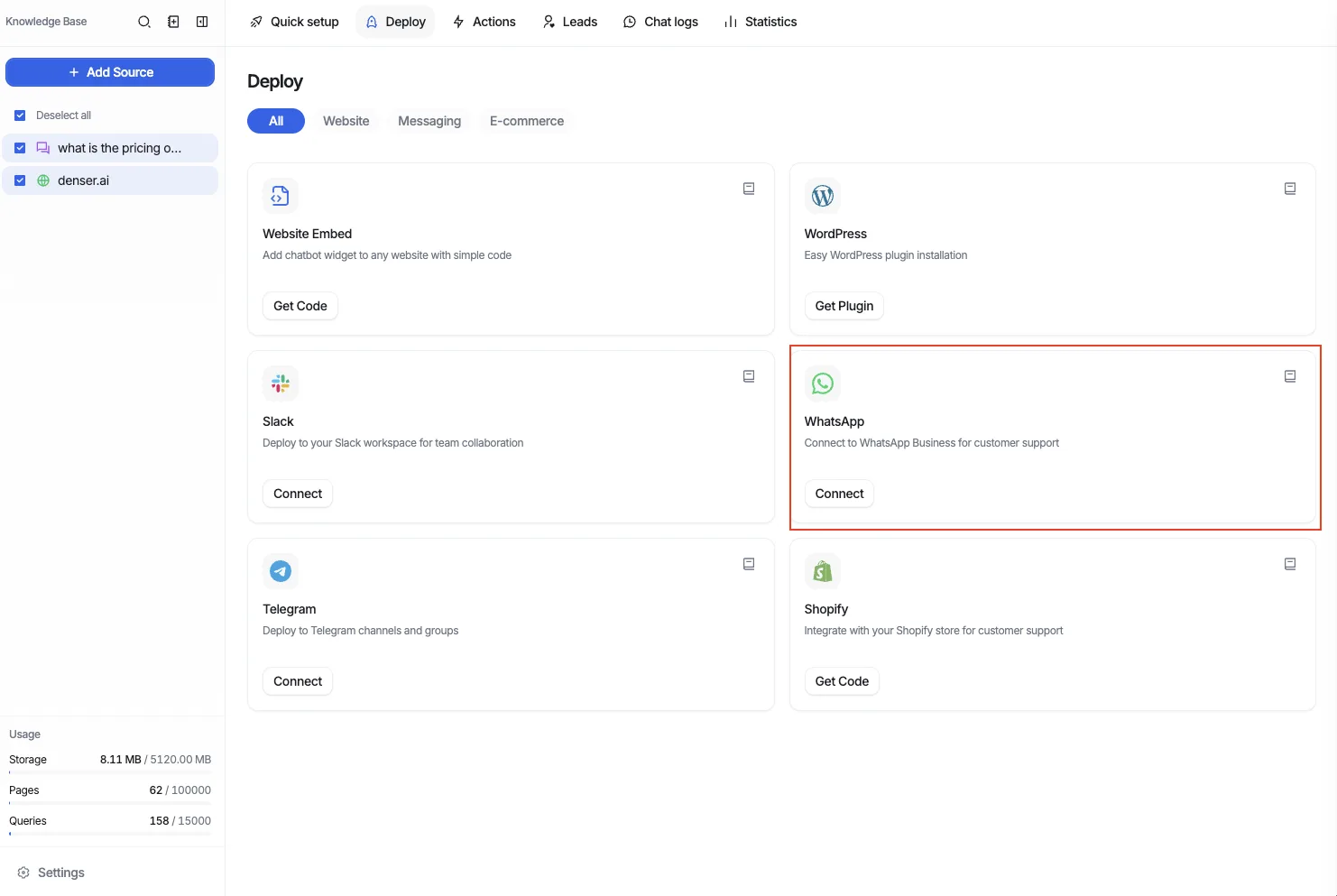Filter deployments by Website
The height and width of the screenshot is (896, 1337).
[x=346, y=121]
